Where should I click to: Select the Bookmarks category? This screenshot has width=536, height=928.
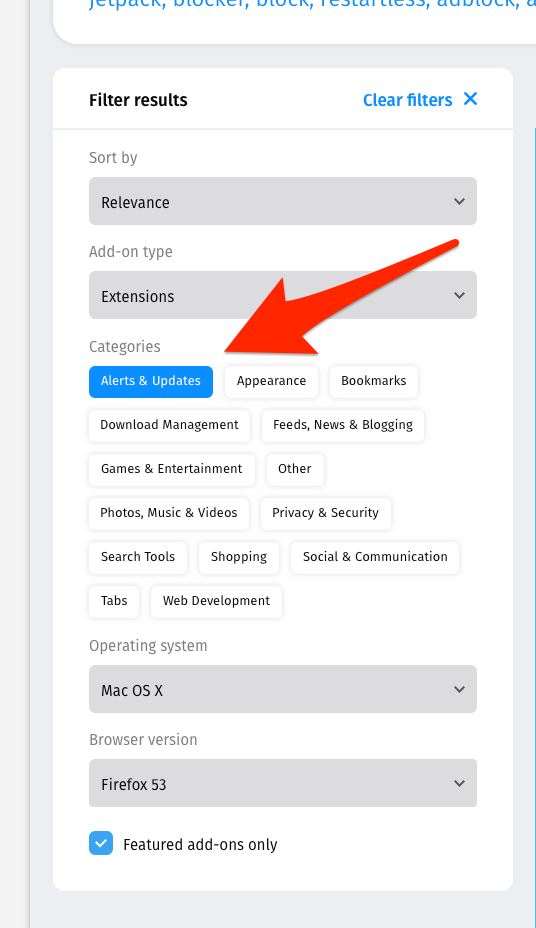[374, 382]
